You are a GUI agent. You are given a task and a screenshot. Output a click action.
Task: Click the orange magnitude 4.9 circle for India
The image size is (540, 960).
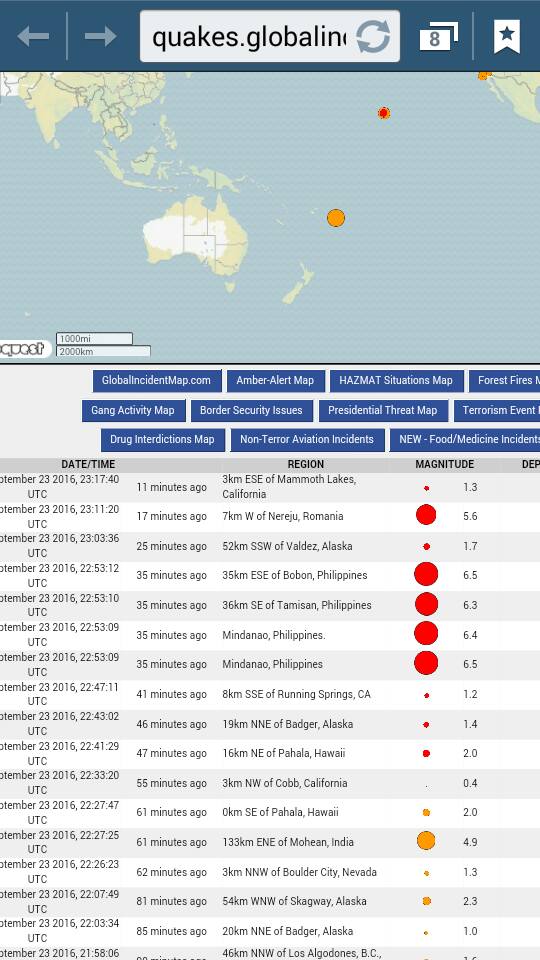tap(426, 841)
